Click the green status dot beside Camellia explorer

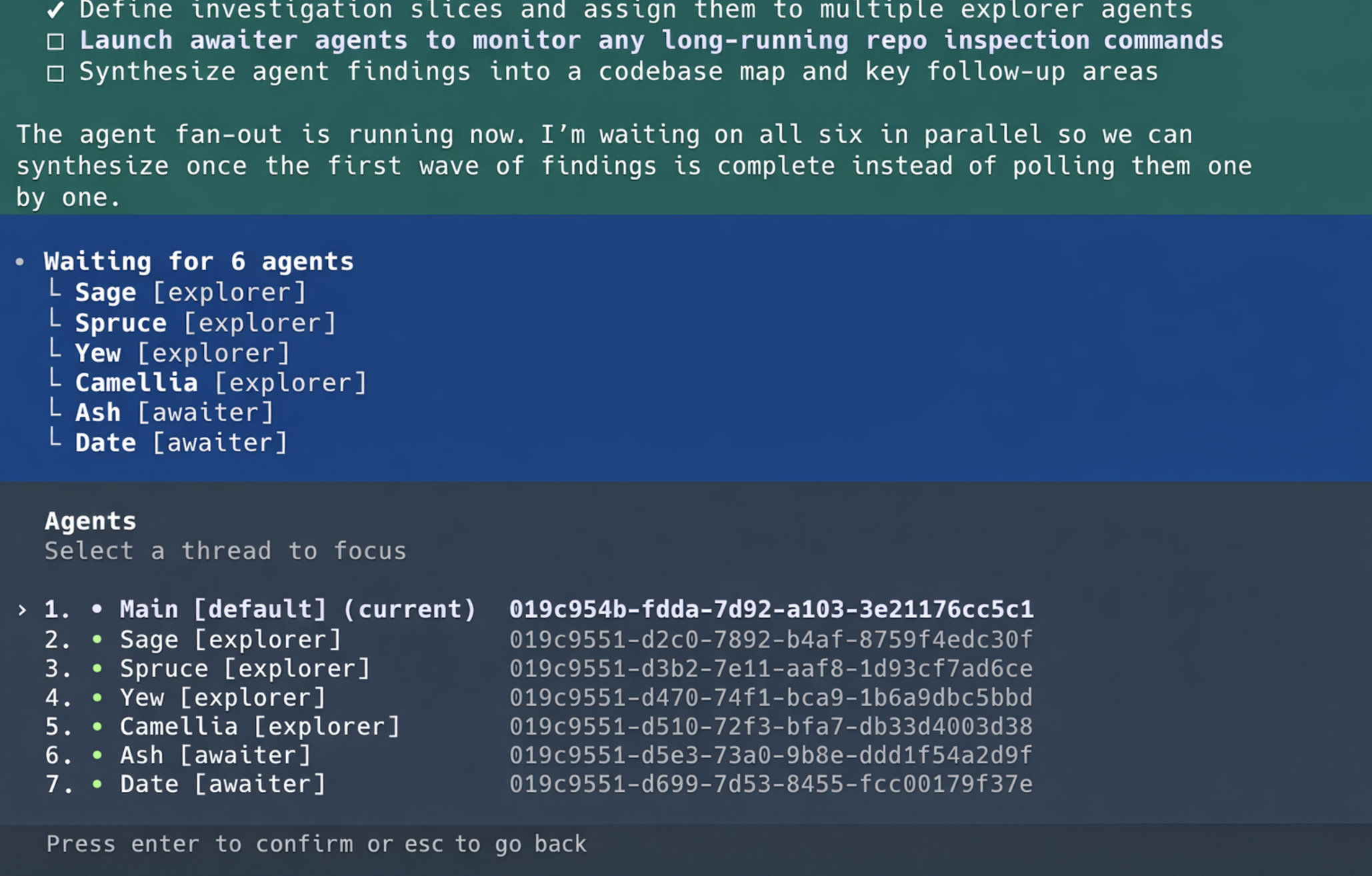pyautogui.click(x=97, y=726)
